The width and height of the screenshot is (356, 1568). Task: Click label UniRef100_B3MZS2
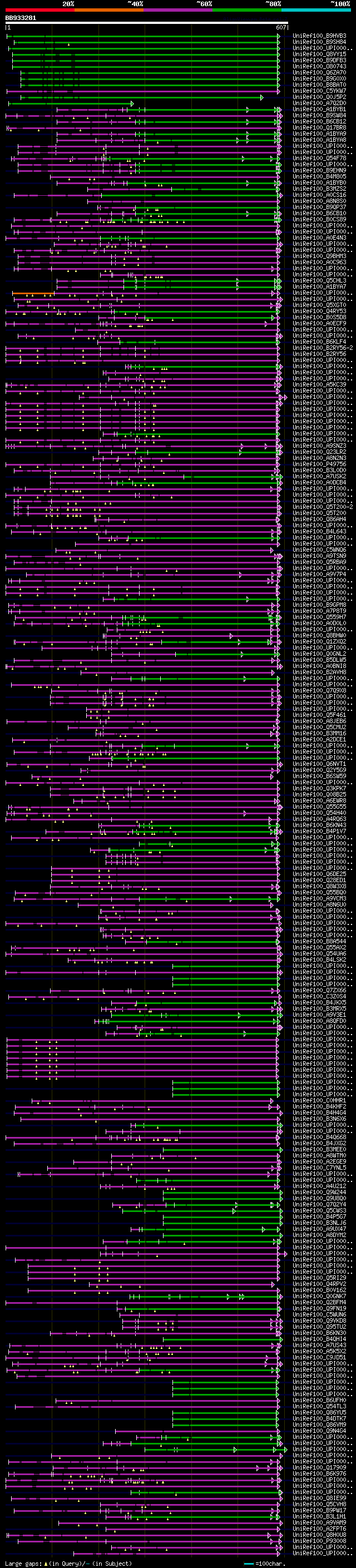pos(319,189)
